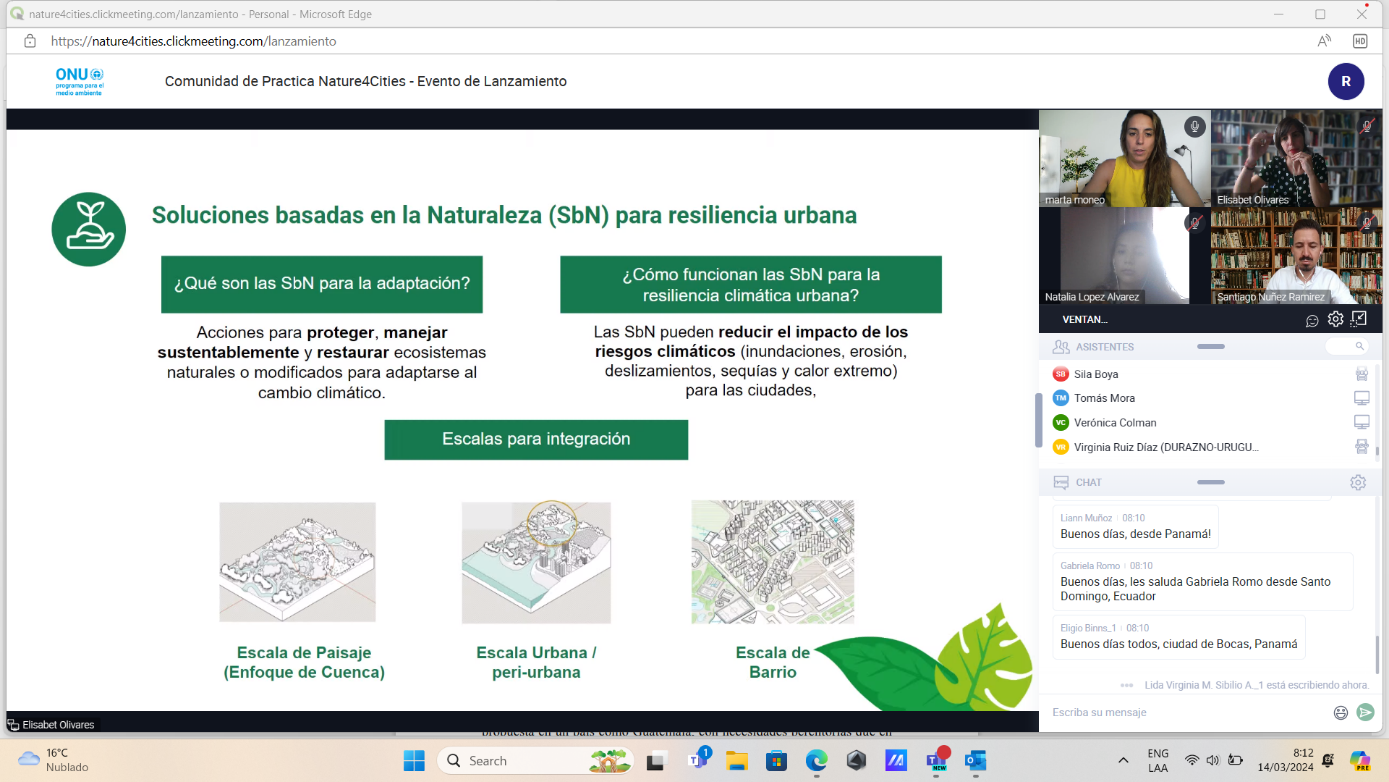Click the VR avatar badge
Viewport: 1389px width, 782px height.
click(x=1061, y=447)
